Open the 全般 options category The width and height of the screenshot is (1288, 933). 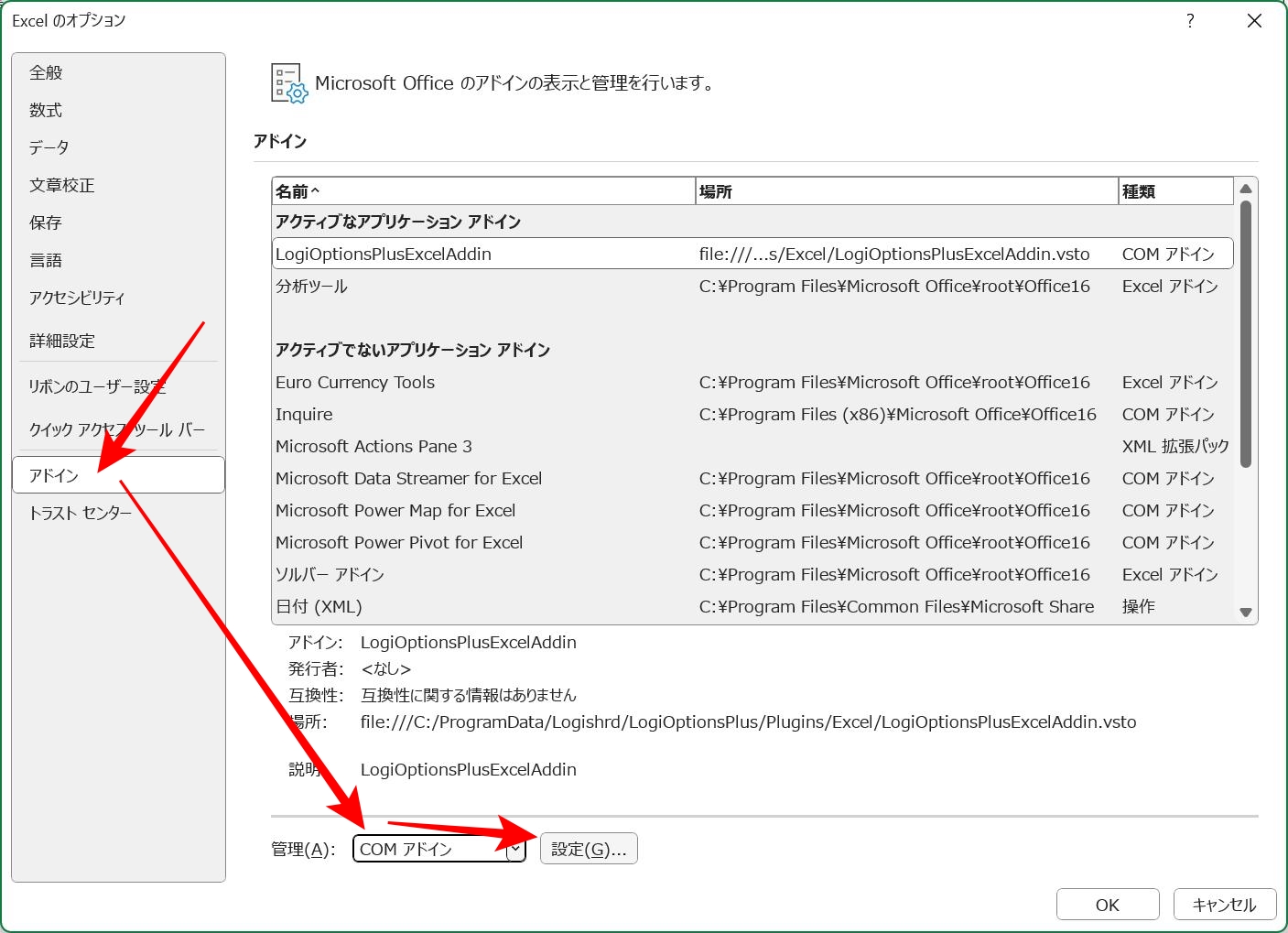[x=118, y=72]
